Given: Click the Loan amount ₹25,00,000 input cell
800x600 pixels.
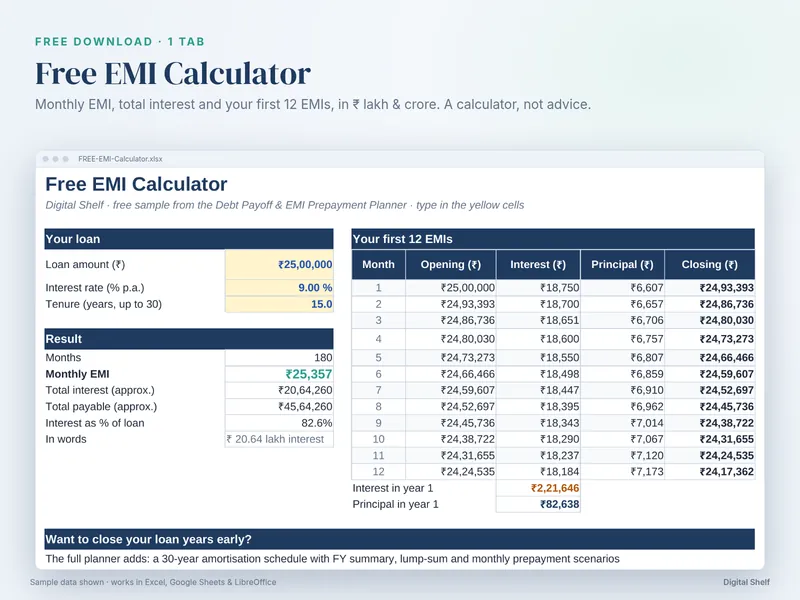Looking at the screenshot, I should click(279, 264).
